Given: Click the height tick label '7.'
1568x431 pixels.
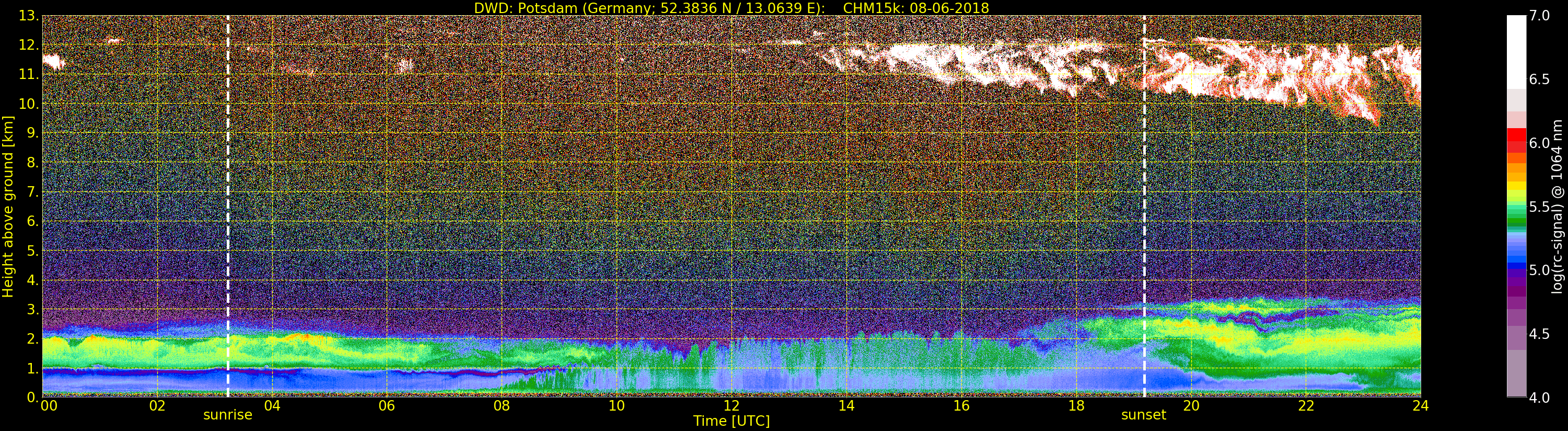Looking at the screenshot, I should click(x=33, y=192).
